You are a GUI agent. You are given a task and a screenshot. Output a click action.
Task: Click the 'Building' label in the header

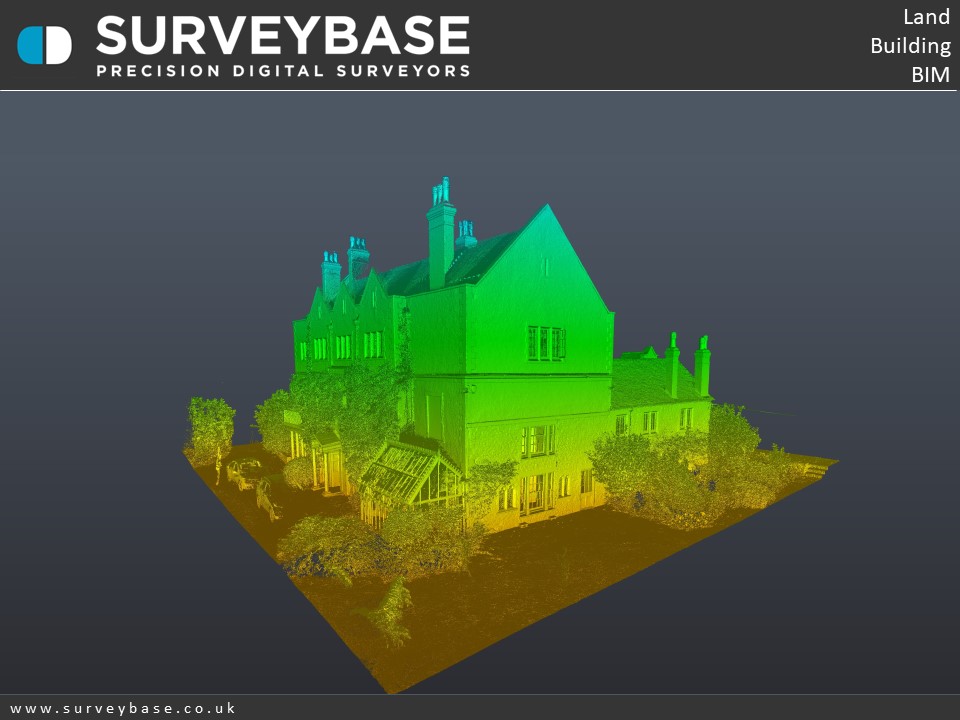pyautogui.click(x=910, y=46)
